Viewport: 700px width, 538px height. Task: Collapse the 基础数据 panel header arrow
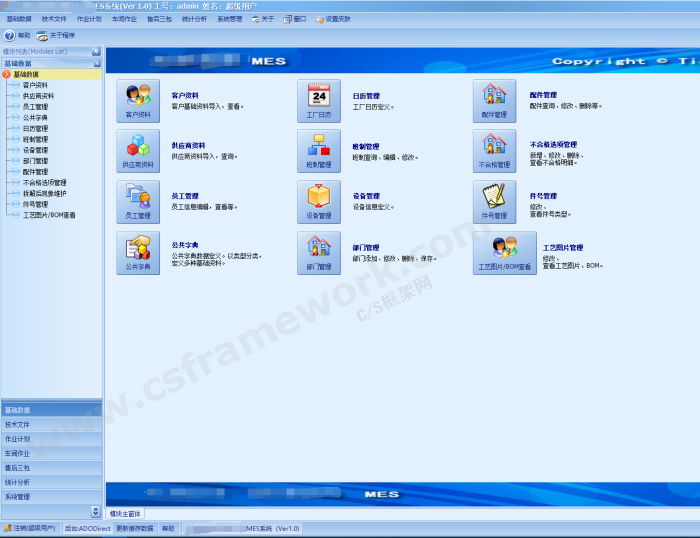[x=96, y=63]
